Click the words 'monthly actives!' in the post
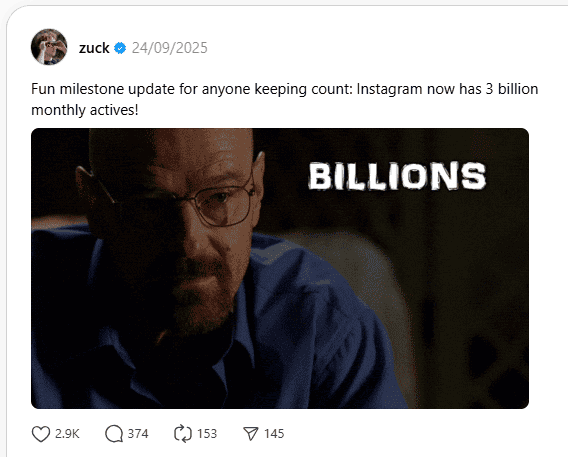The width and height of the screenshot is (568, 457). 85,110
